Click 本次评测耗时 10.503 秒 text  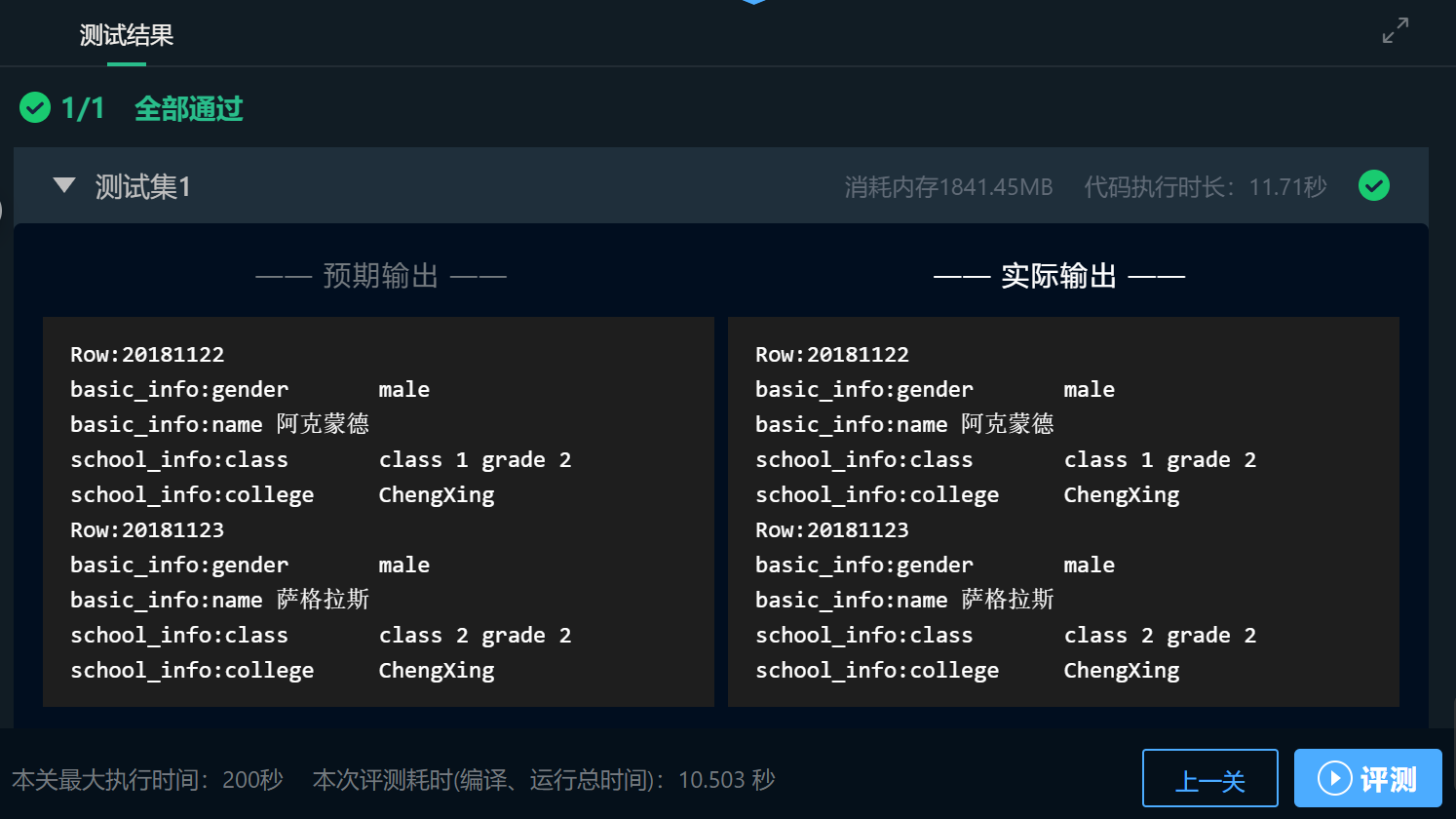tap(544, 780)
